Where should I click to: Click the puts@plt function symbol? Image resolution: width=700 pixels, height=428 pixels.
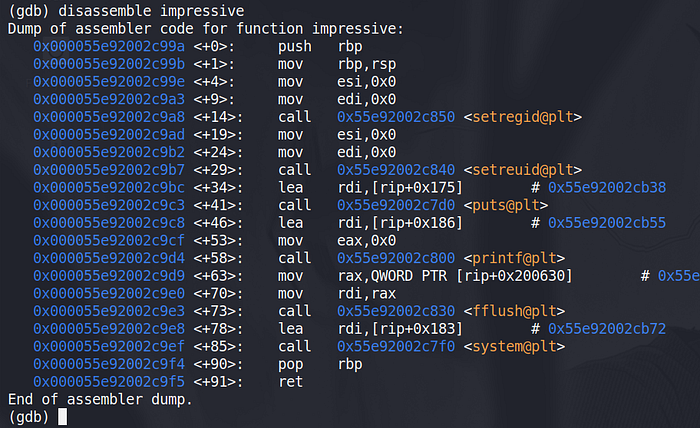[507, 205]
